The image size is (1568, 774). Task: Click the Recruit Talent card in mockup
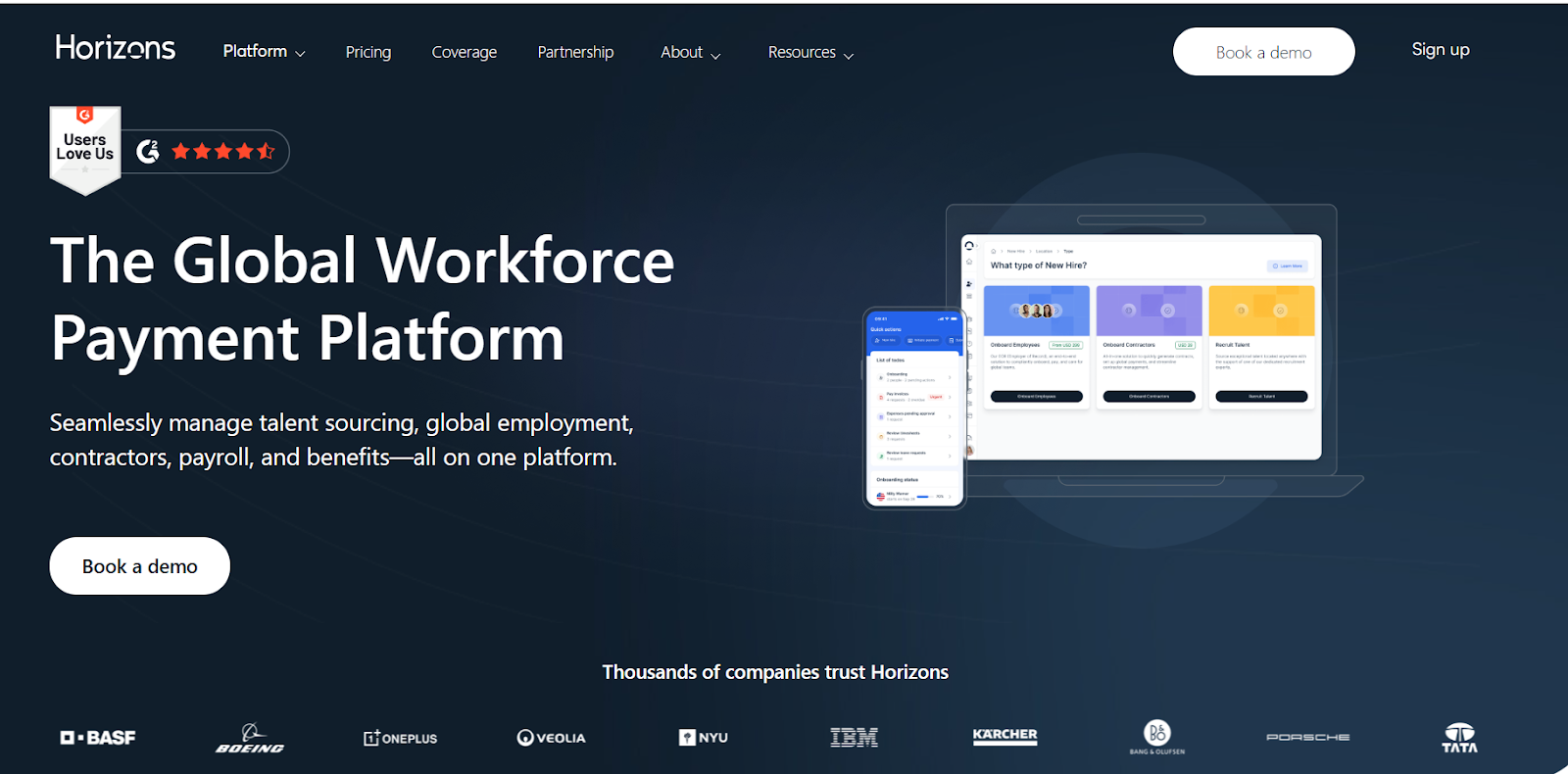coord(1261,347)
